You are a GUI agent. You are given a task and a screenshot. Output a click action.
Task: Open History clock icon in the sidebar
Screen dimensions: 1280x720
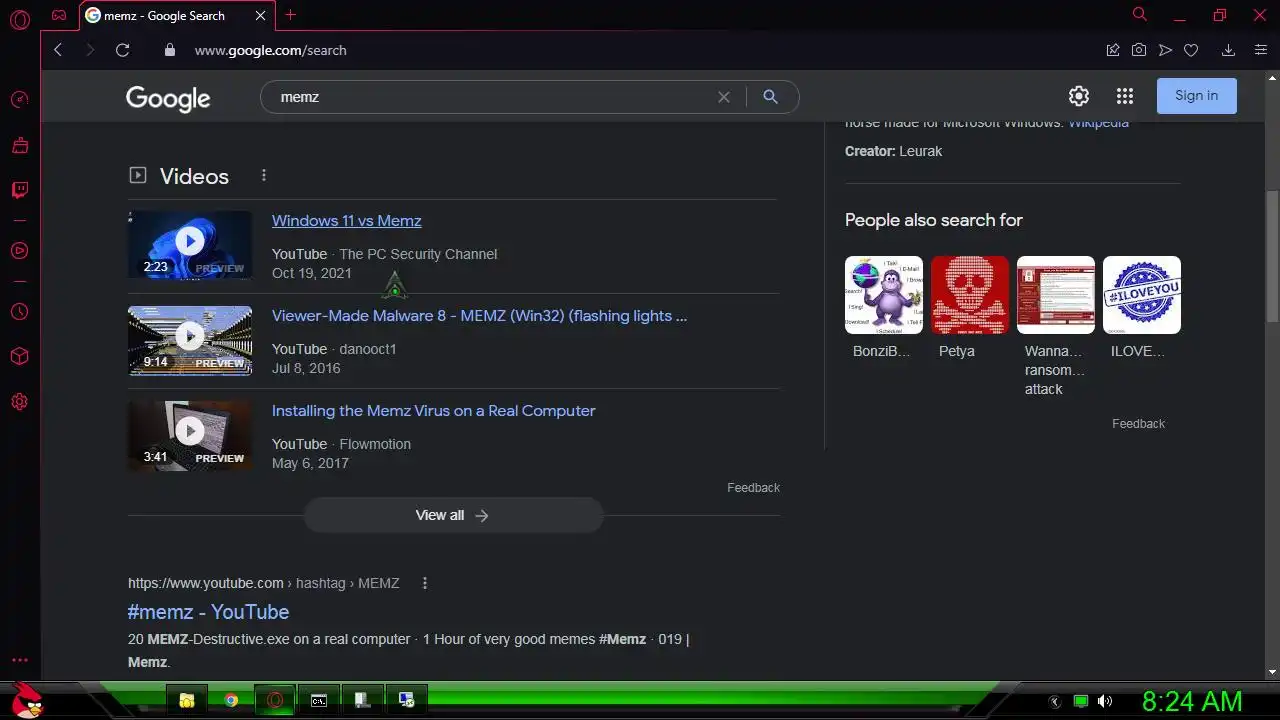19,312
